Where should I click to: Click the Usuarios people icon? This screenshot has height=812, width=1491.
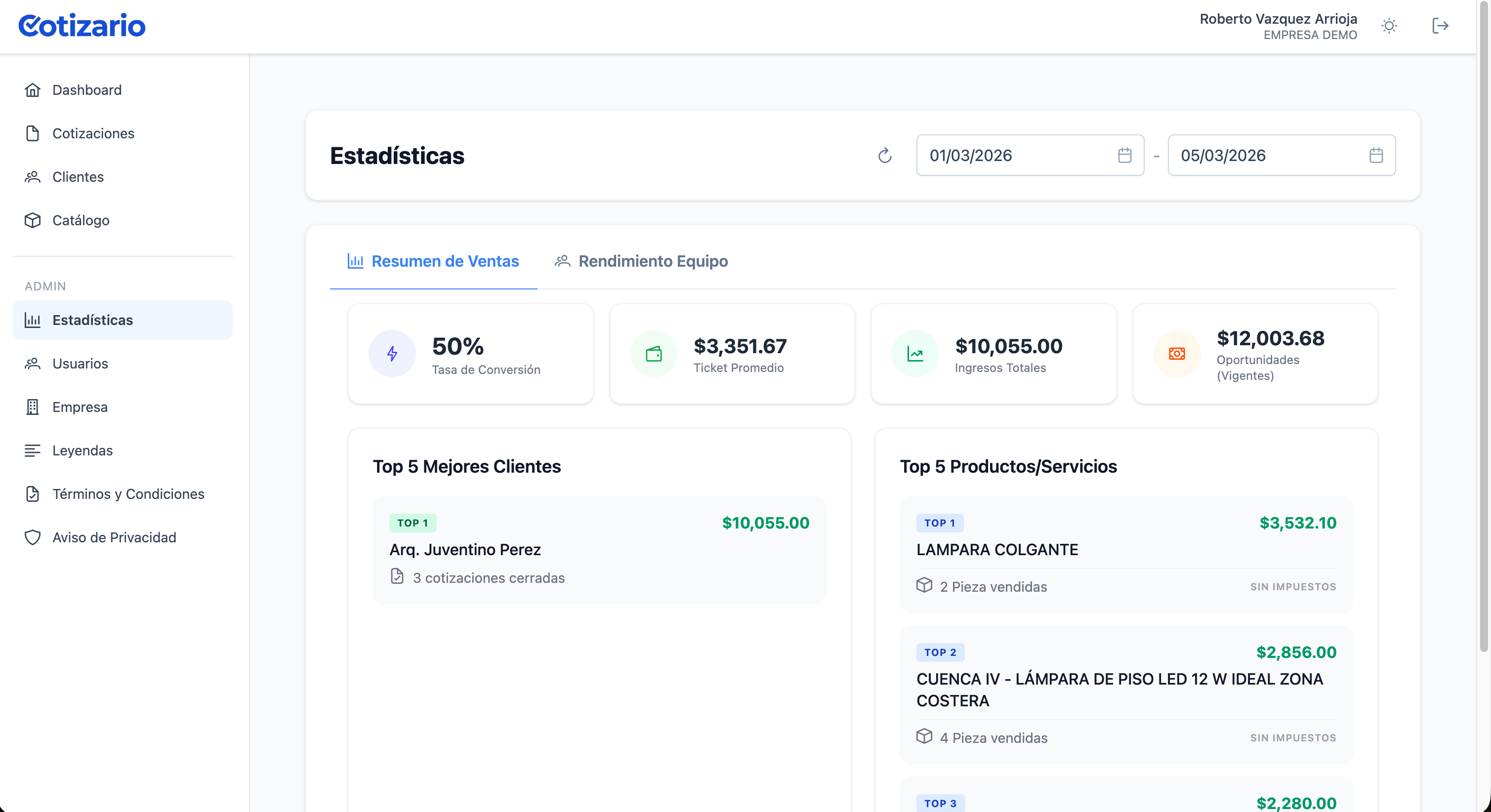[33, 364]
